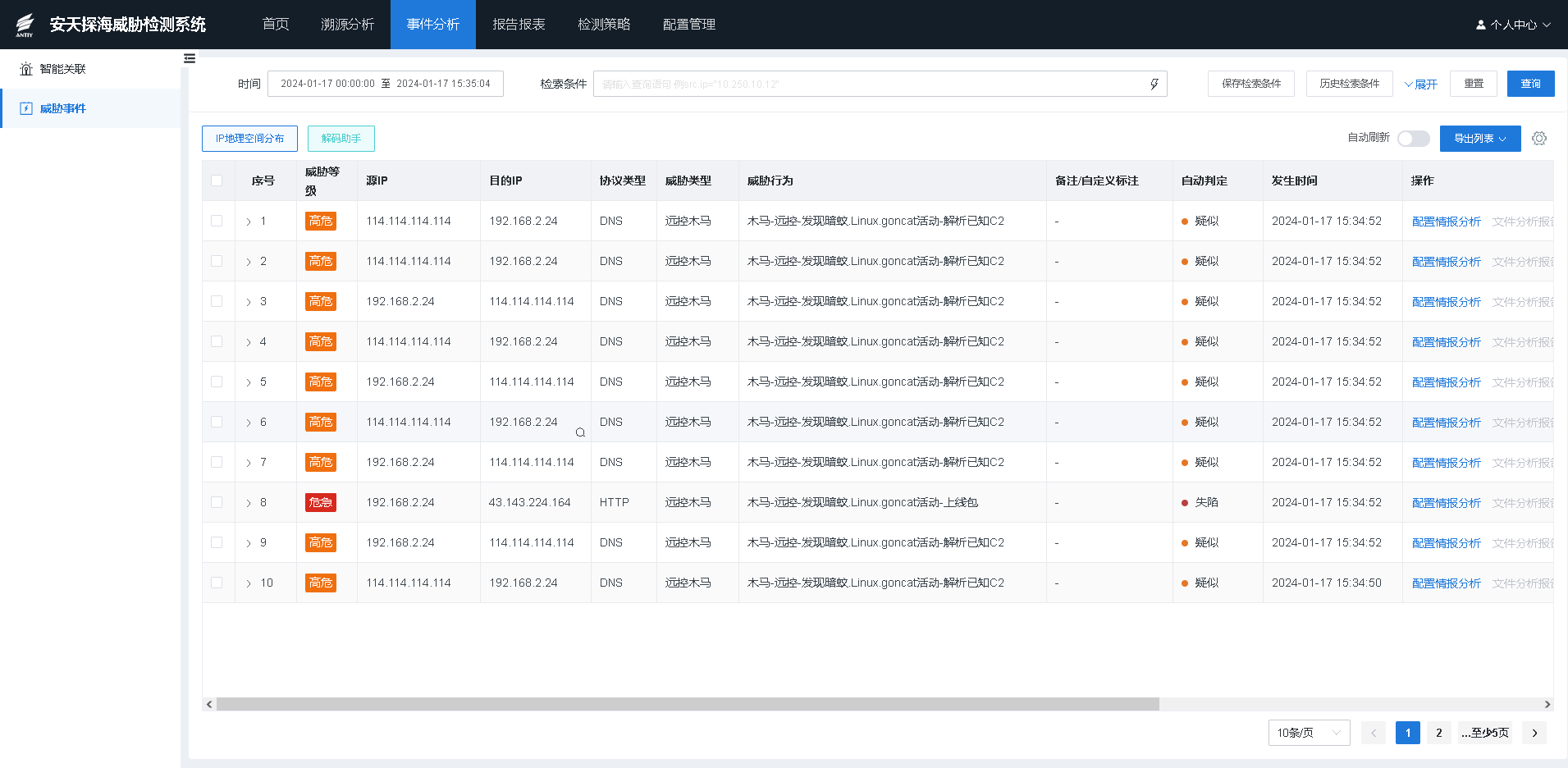Select the checkbox for row 5
1568x768 pixels.
coord(217,382)
